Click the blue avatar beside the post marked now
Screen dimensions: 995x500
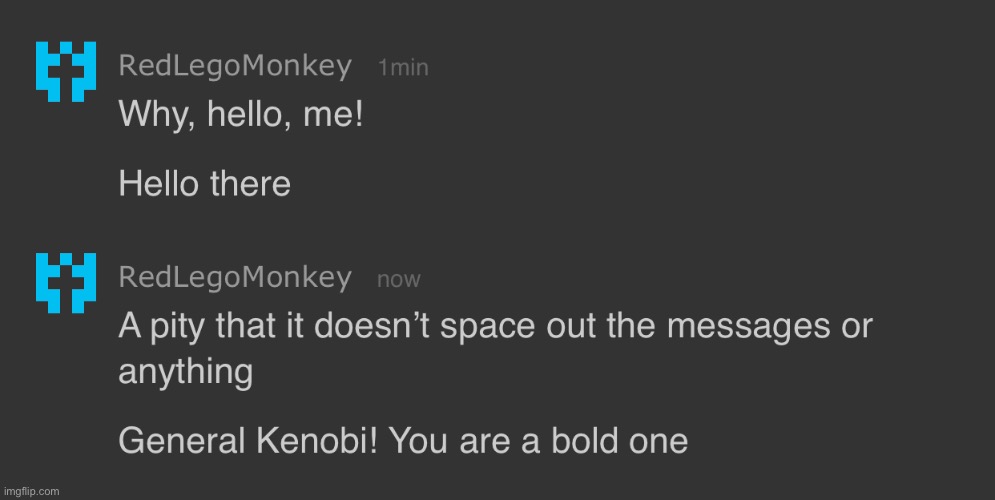coord(66,283)
